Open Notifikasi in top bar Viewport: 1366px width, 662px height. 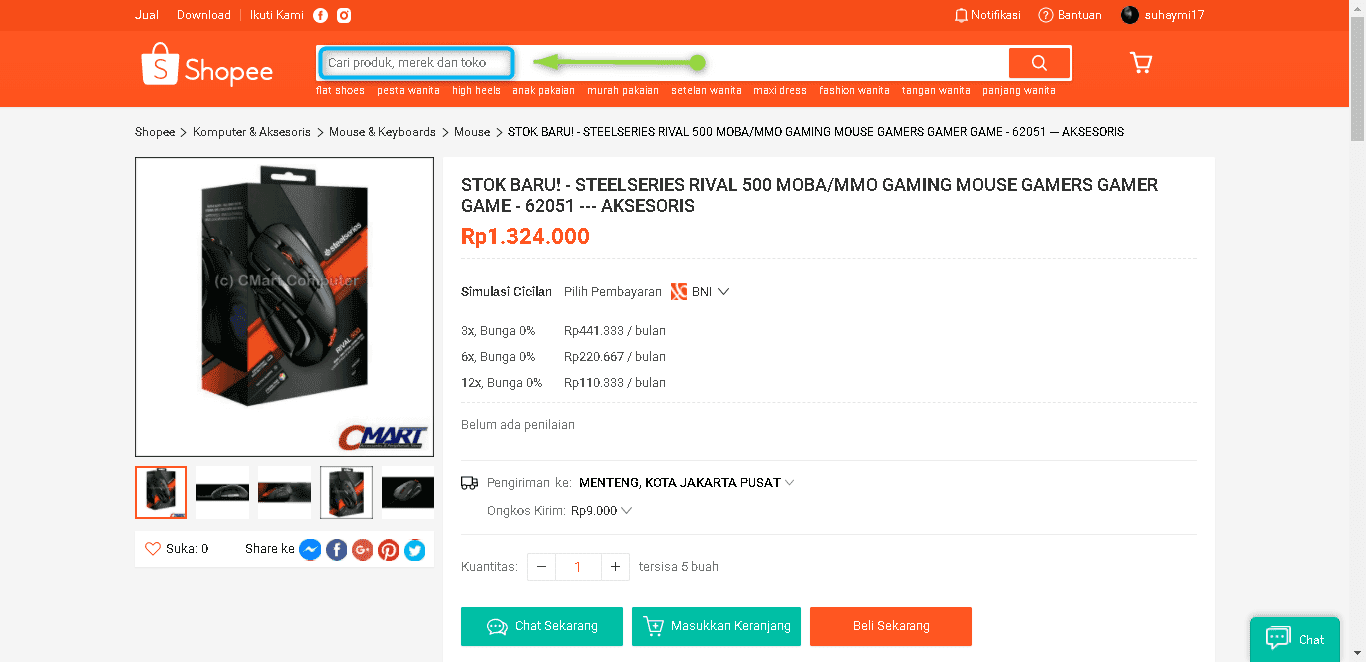tap(987, 15)
